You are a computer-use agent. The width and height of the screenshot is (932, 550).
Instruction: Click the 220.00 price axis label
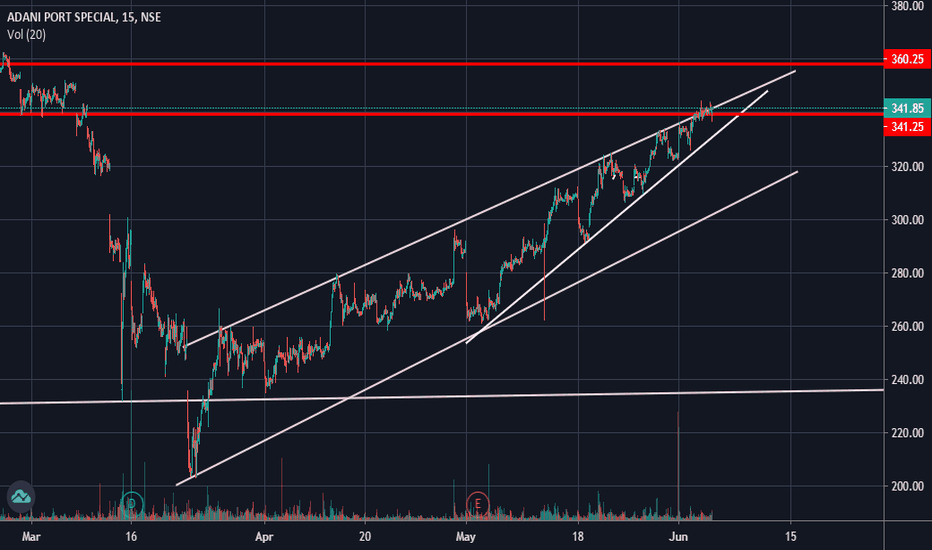pos(907,433)
